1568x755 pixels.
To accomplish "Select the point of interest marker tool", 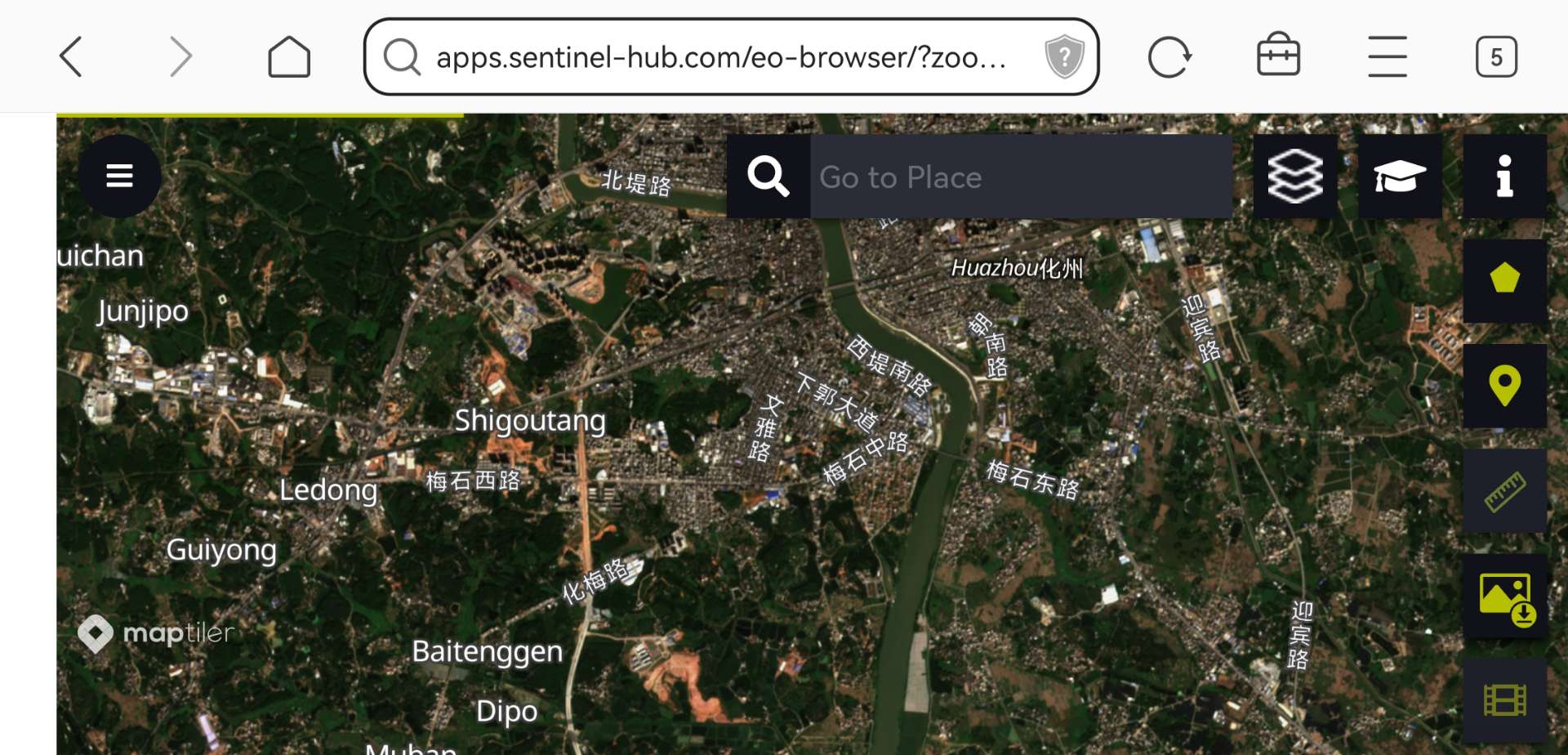I will (x=1504, y=386).
